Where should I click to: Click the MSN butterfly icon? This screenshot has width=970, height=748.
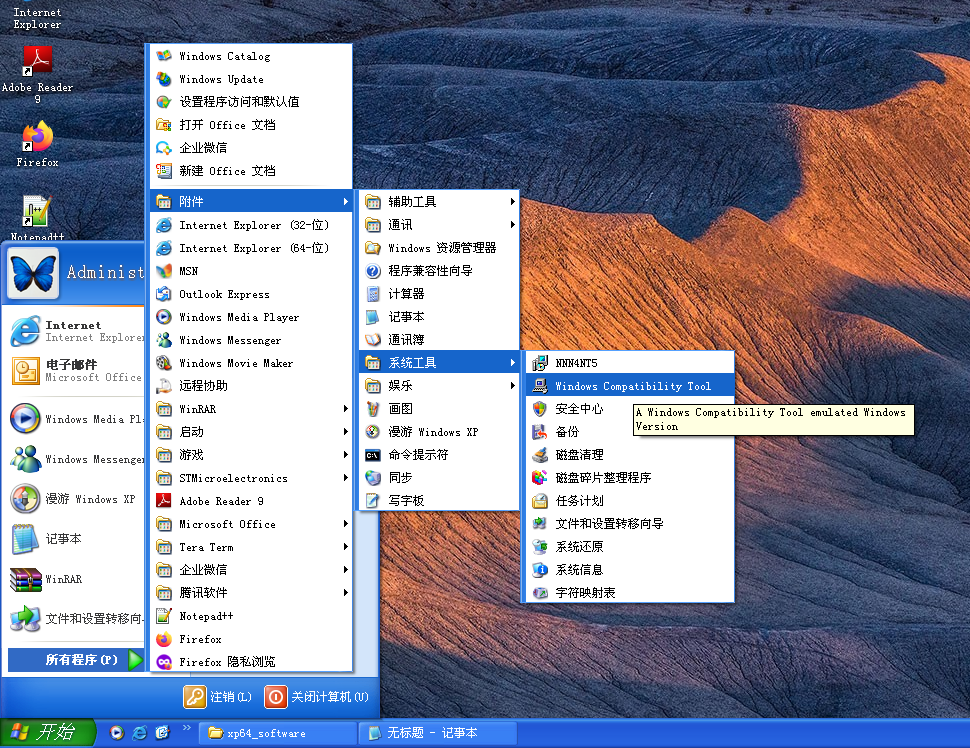pos(164,271)
